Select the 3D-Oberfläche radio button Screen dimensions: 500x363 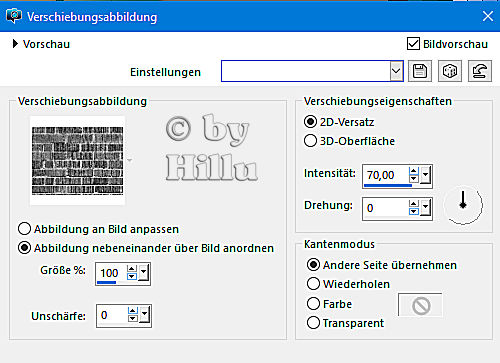(349, 141)
